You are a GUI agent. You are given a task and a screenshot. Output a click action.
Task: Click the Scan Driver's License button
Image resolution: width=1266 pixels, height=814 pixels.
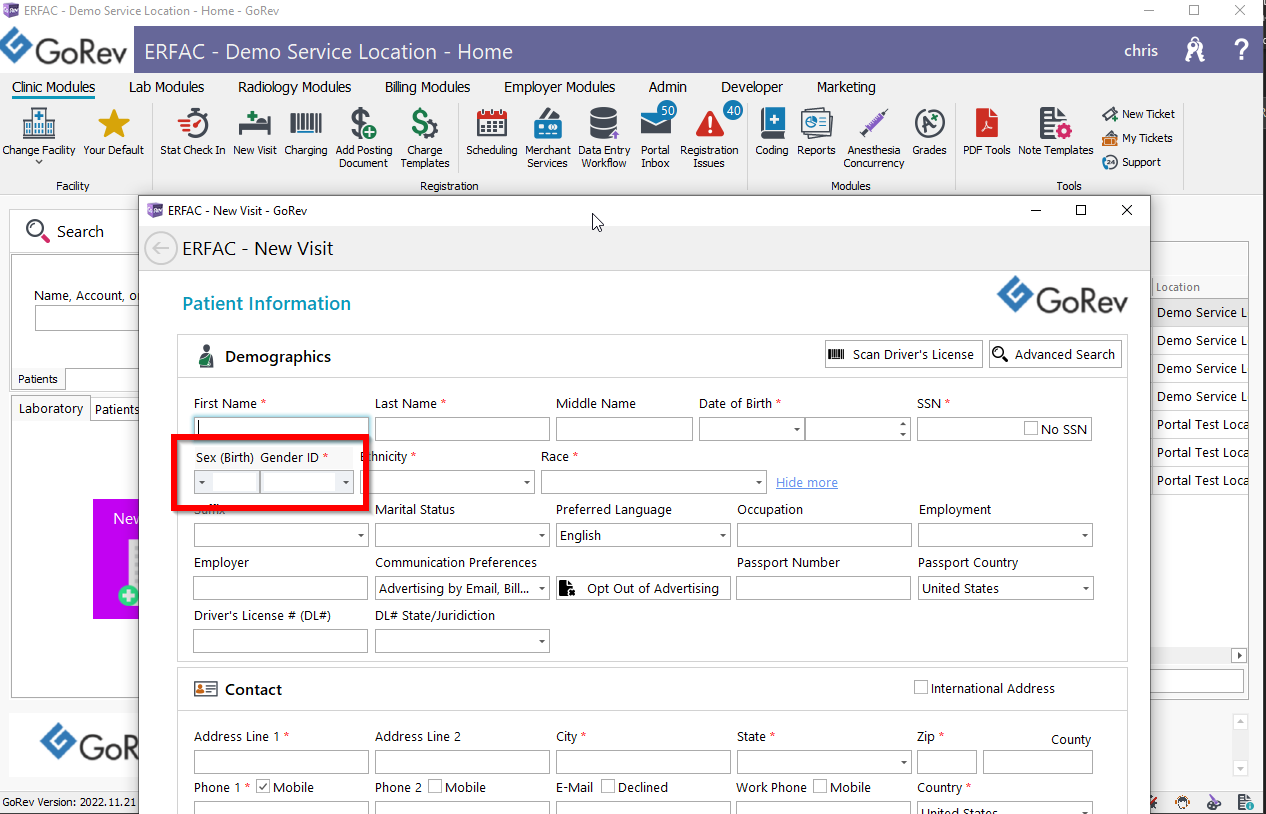pyautogui.click(x=904, y=354)
